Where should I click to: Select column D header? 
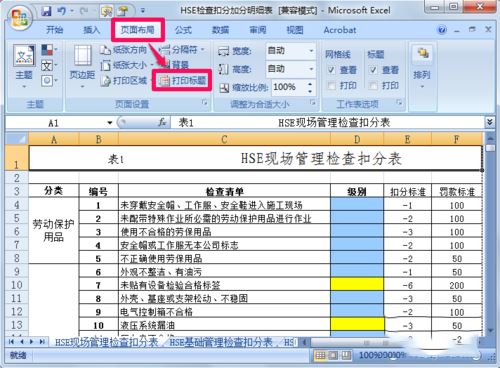(357, 139)
